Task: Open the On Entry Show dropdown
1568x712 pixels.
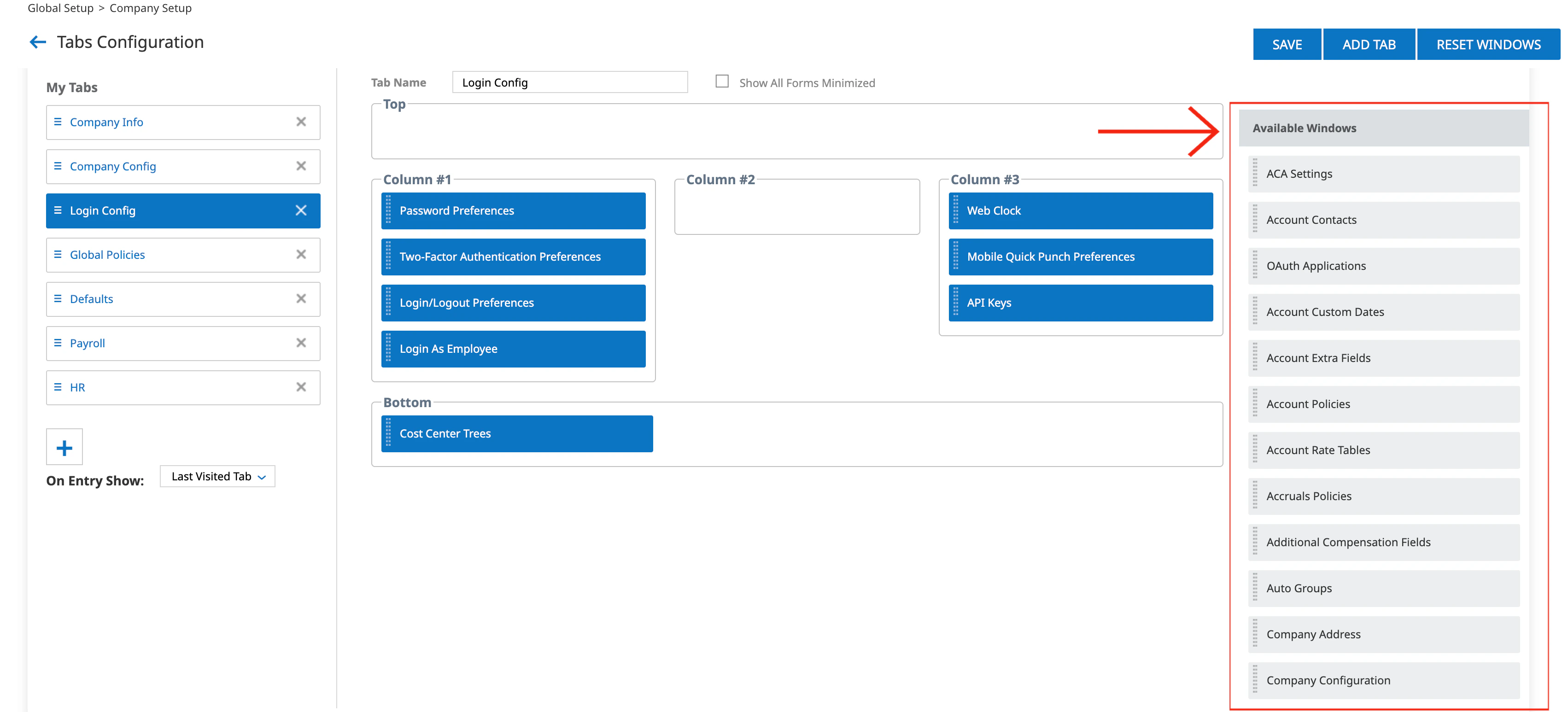Action: click(217, 477)
